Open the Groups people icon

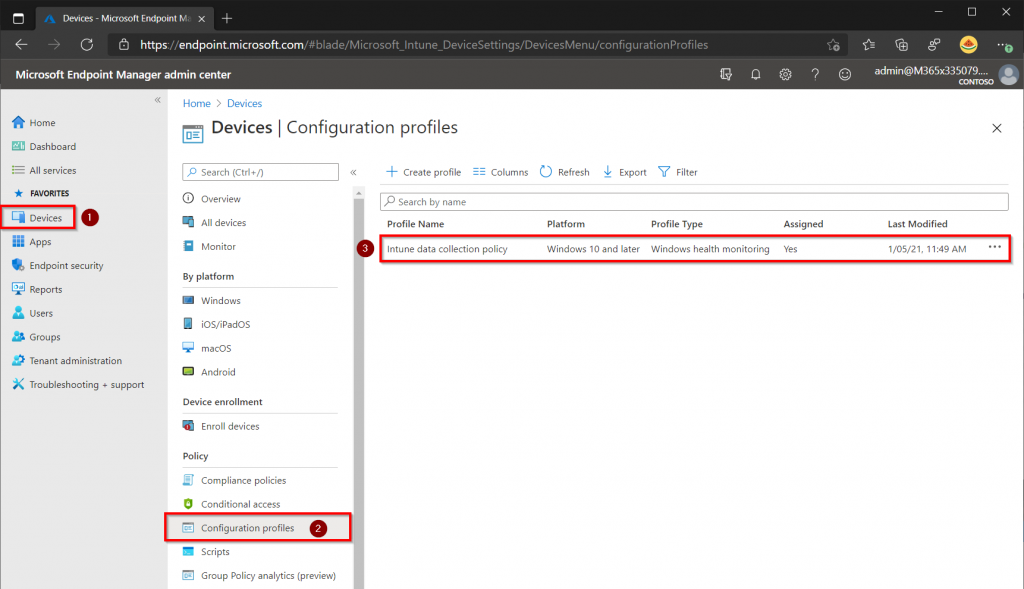(18, 336)
